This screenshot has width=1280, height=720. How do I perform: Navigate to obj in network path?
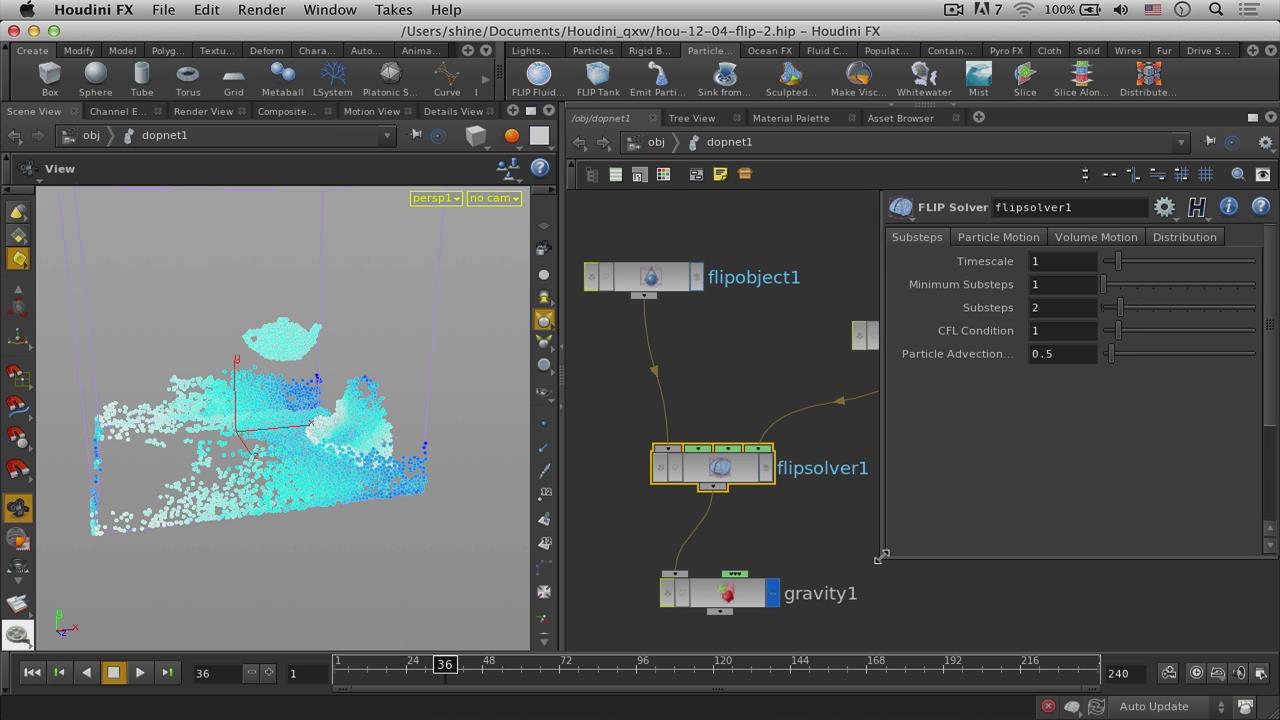656,142
